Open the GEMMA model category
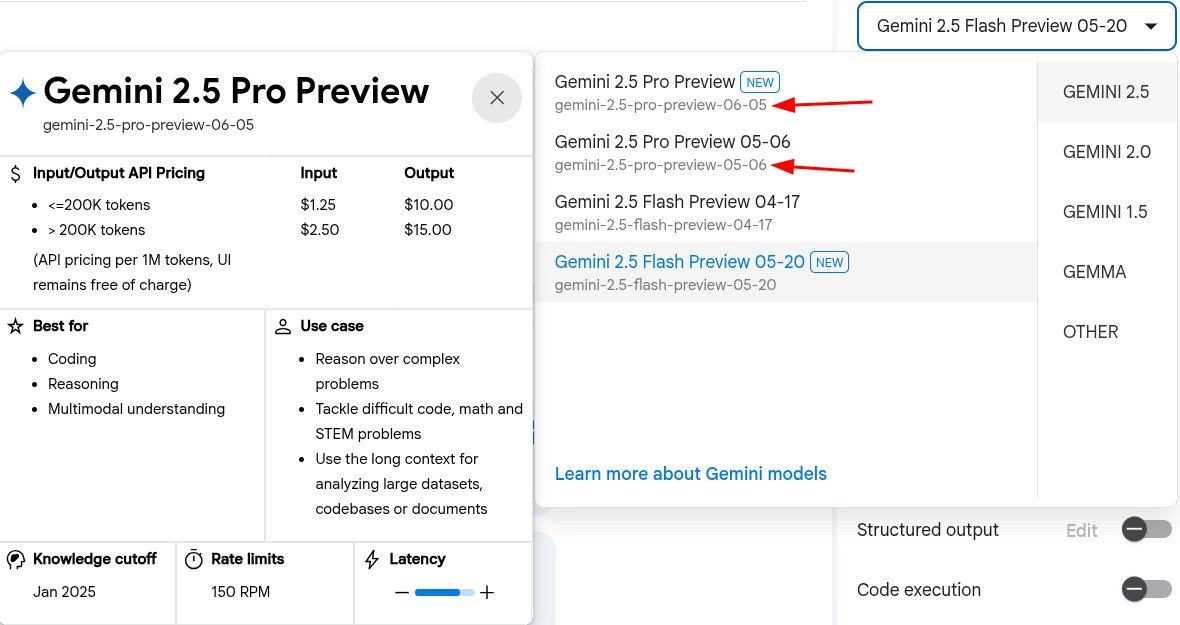Viewport: 1180px width, 625px height. coord(1094,272)
